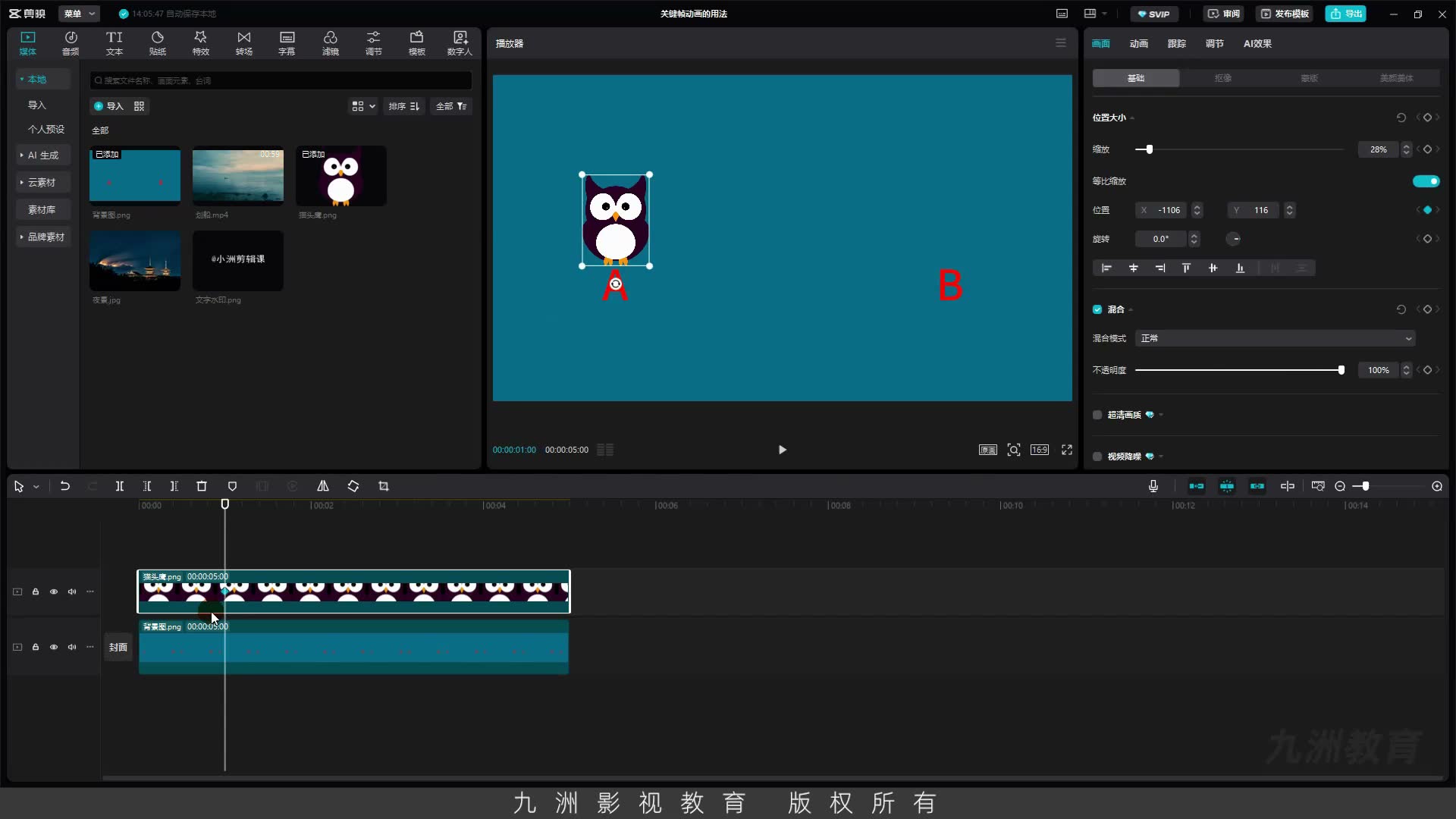Open the 混合模式 blend mode dropdown
1456x819 pixels.
1276,338
